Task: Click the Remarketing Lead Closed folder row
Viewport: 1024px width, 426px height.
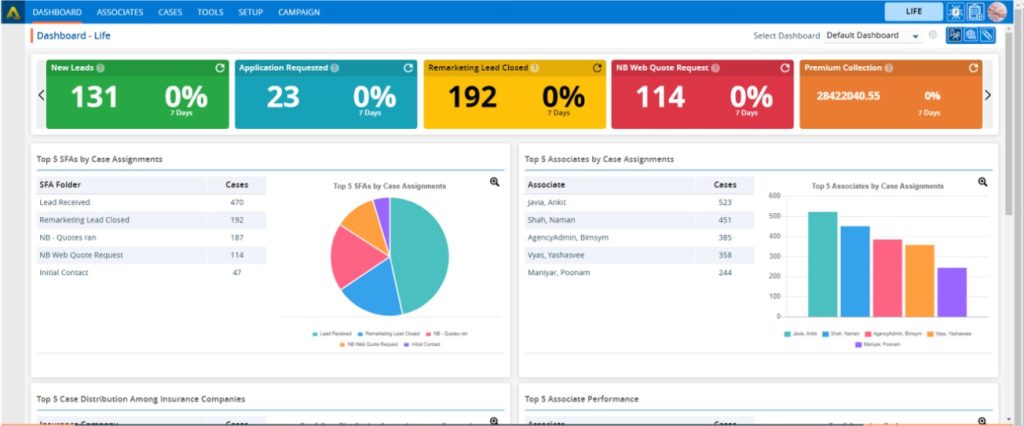Action: [x=84, y=220]
